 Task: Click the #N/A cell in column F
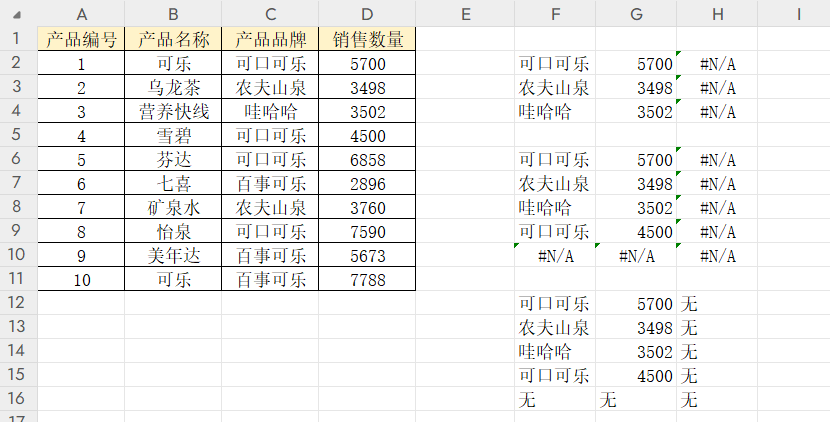tap(555, 256)
